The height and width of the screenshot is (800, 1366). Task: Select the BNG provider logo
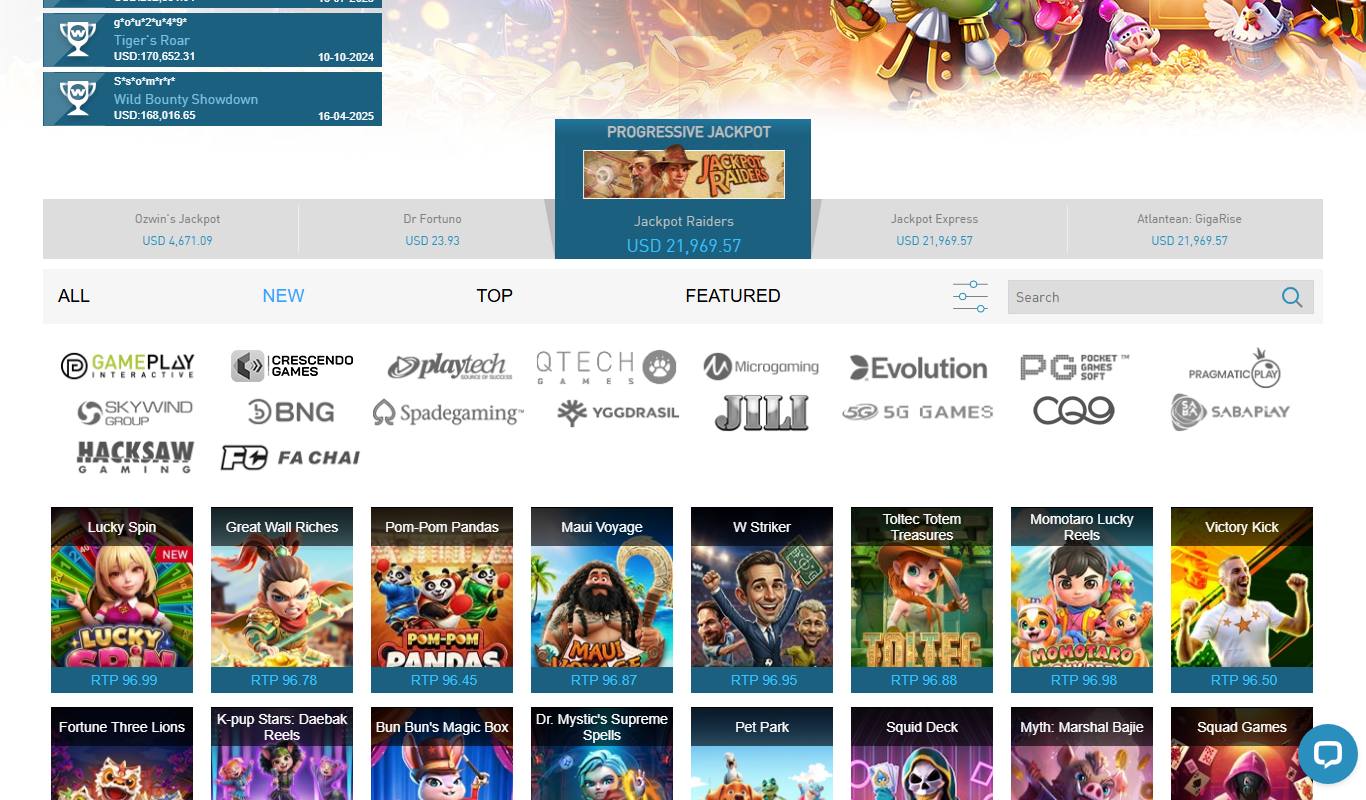[290, 412]
